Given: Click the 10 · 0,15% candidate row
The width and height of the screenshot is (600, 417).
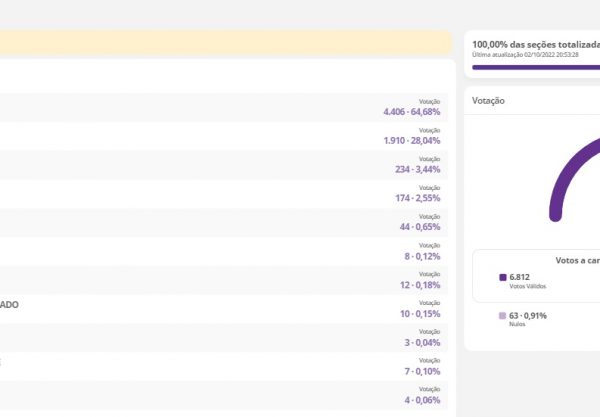Looking at the screenshot, I should click(225, 309).
